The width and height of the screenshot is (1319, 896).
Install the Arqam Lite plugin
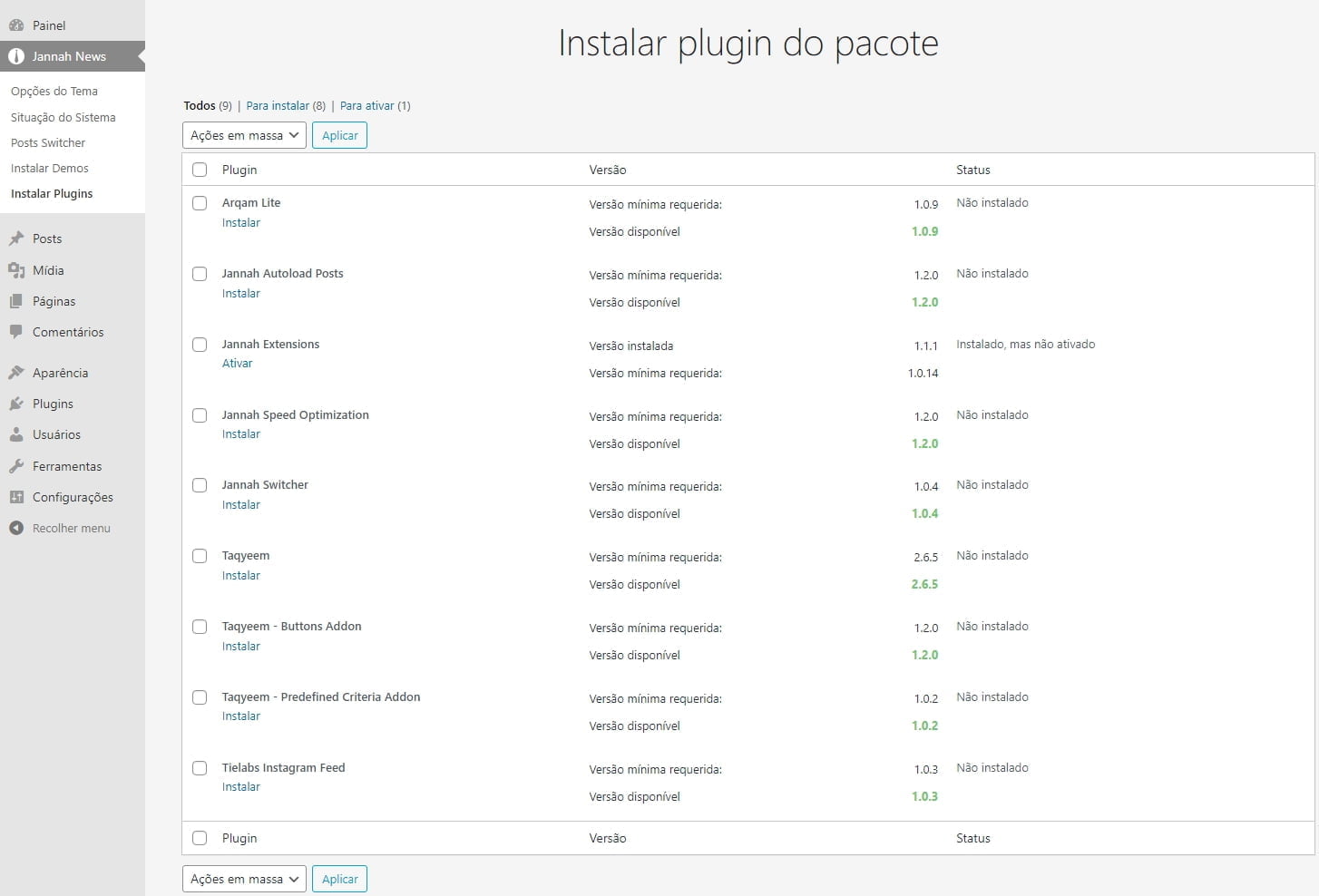[x=241, y=222]
